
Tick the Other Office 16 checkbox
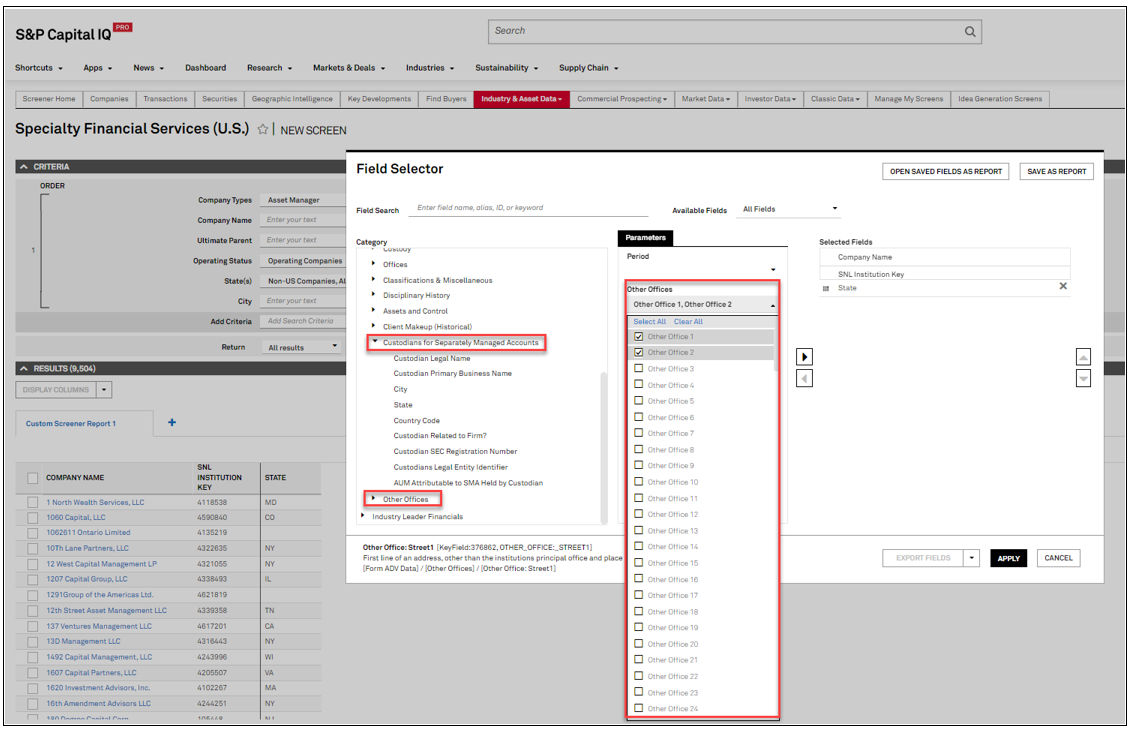pos(639,579)
